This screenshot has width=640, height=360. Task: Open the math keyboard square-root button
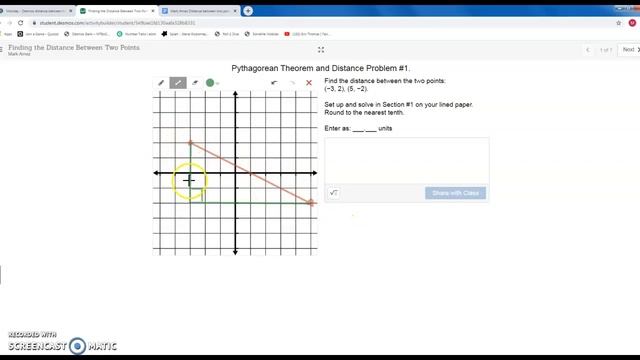333,193
